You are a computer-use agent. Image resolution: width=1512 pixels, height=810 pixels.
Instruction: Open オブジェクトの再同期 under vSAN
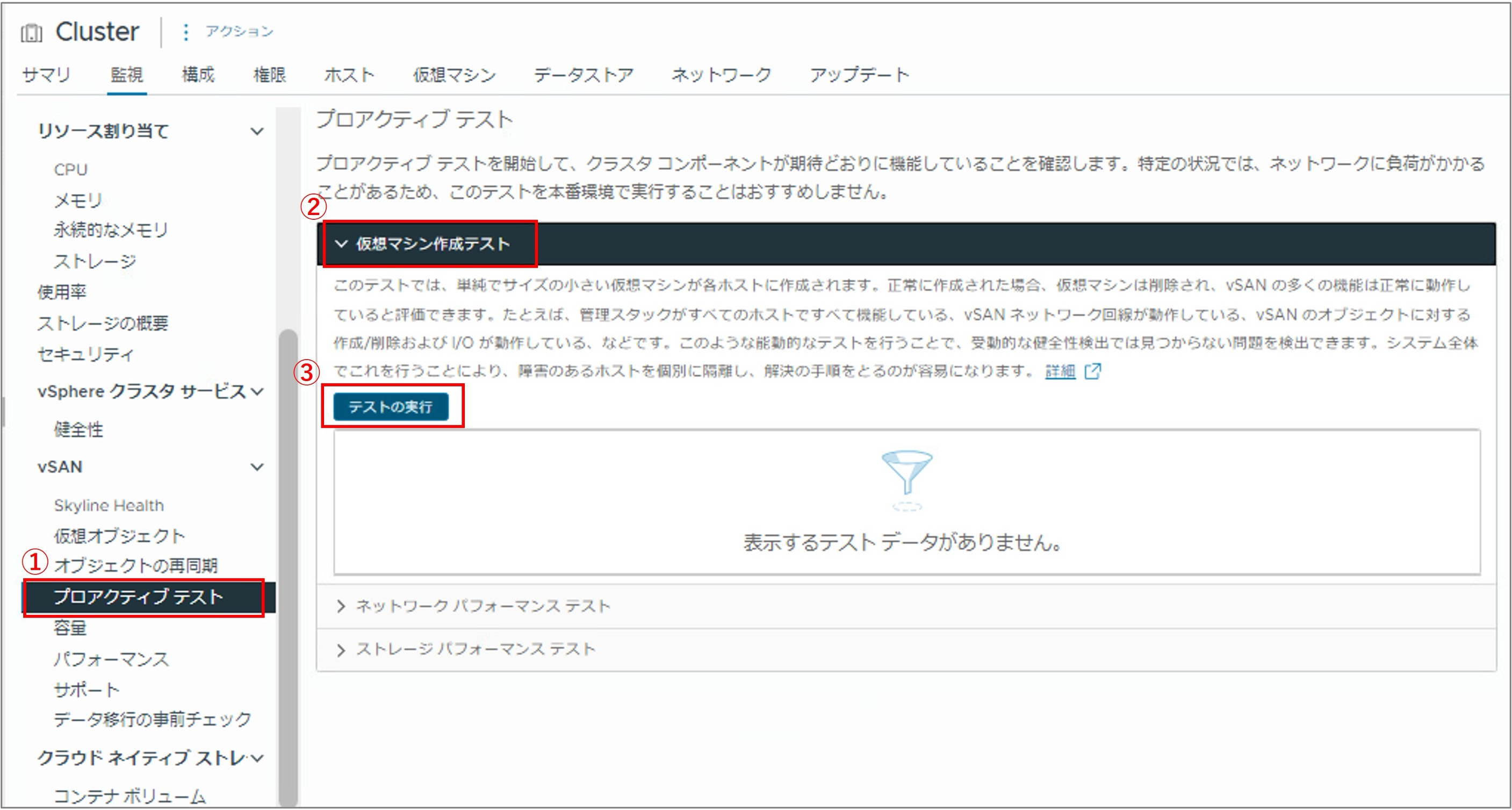coord(135,566)
